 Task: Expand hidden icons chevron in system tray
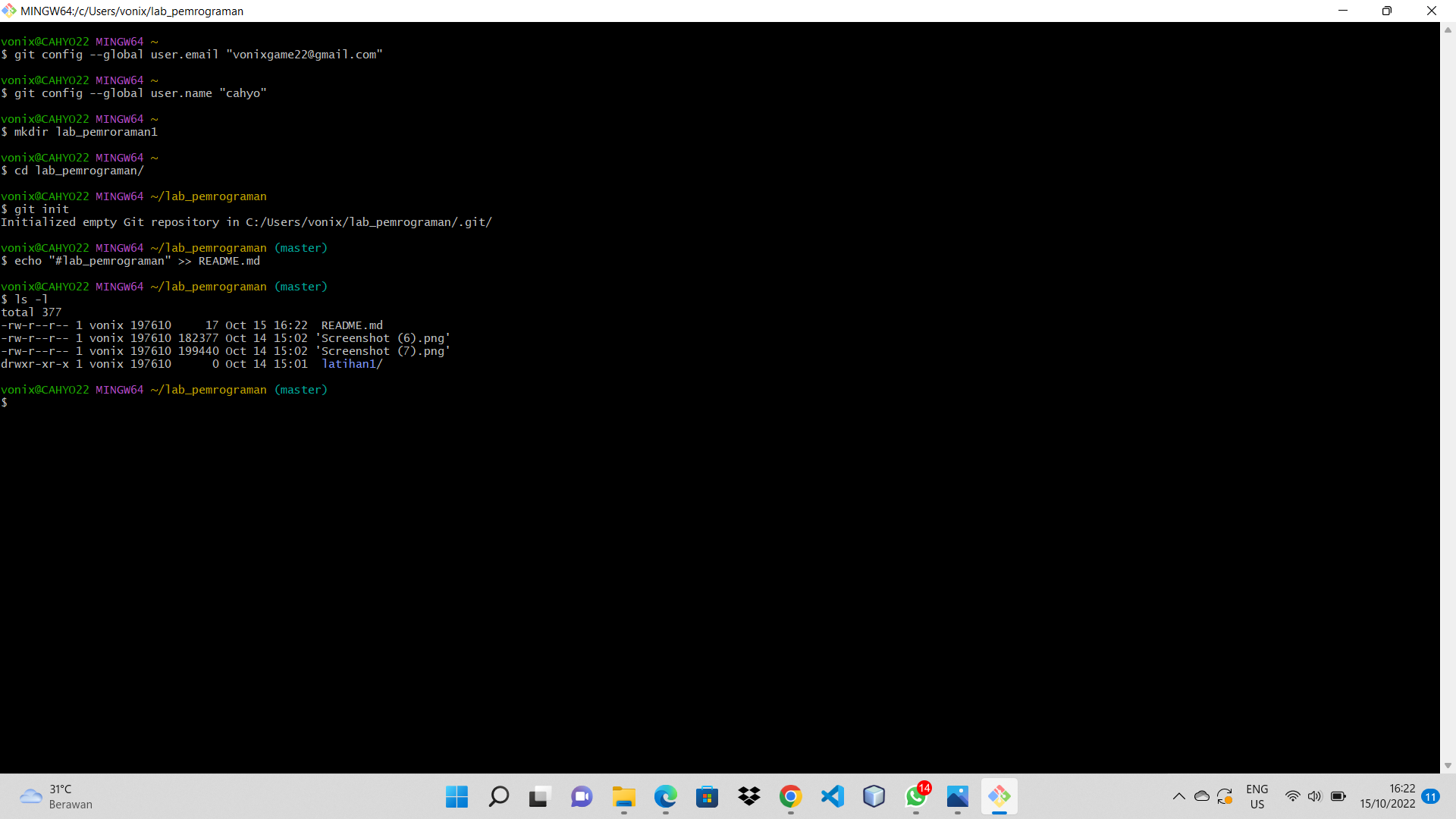[x=1179, y=796]
